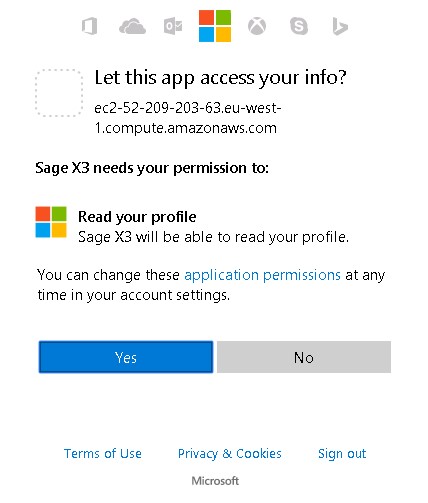Image resolution: width=428 pixels, height=503 pixels.
Task: Click the Bing icon in header
Action: coord(340,27)
